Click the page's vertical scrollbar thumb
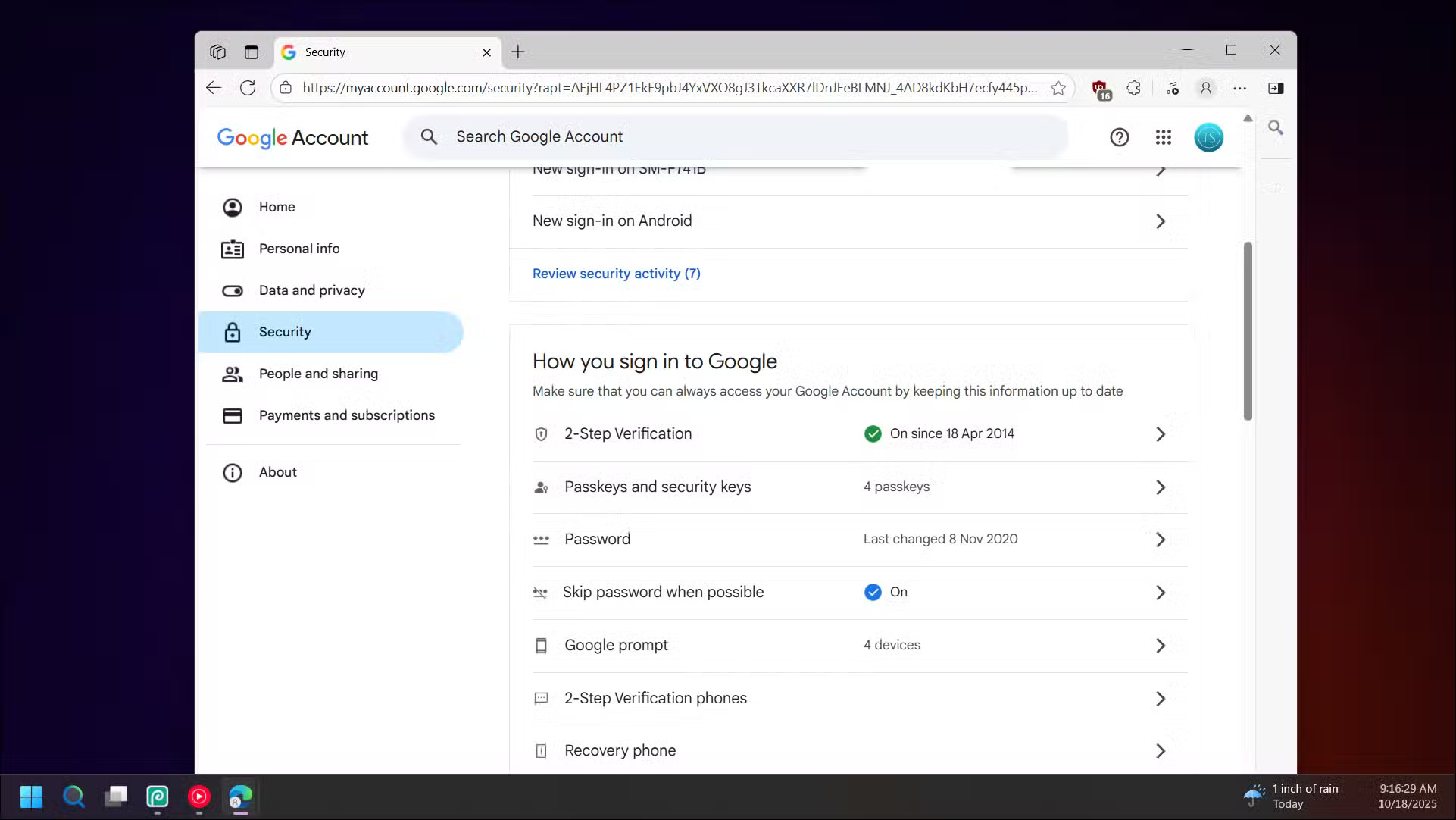 click(1247, 331)
